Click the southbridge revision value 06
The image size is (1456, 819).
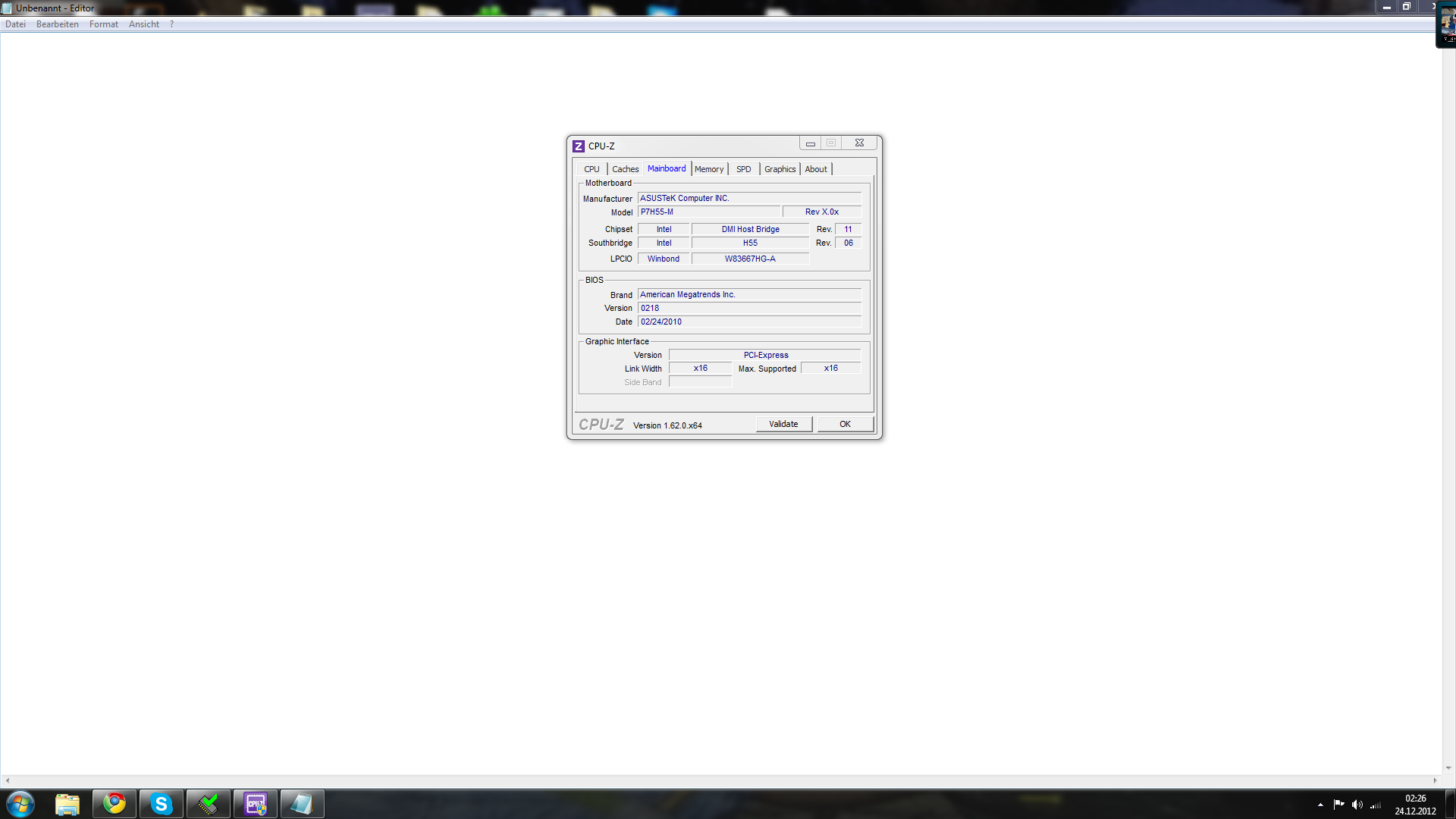point(848,243)
